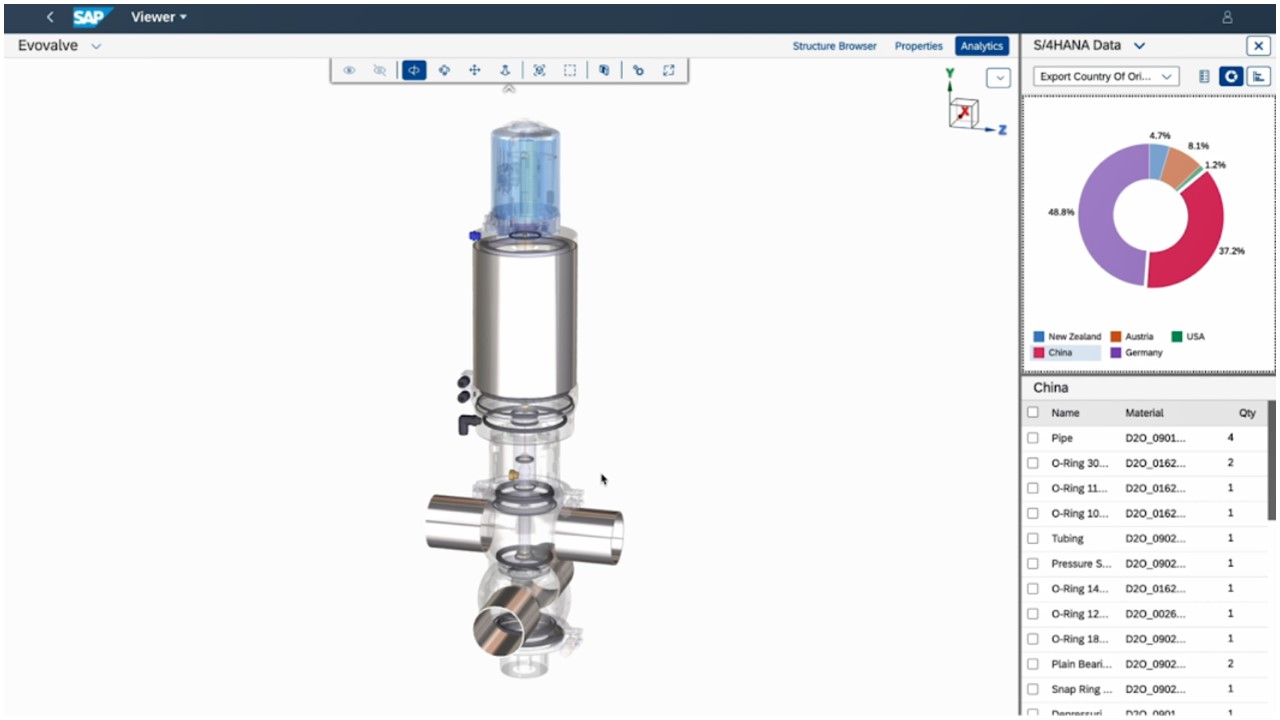Select the Turntable orbit tool

tap(414, 70)
